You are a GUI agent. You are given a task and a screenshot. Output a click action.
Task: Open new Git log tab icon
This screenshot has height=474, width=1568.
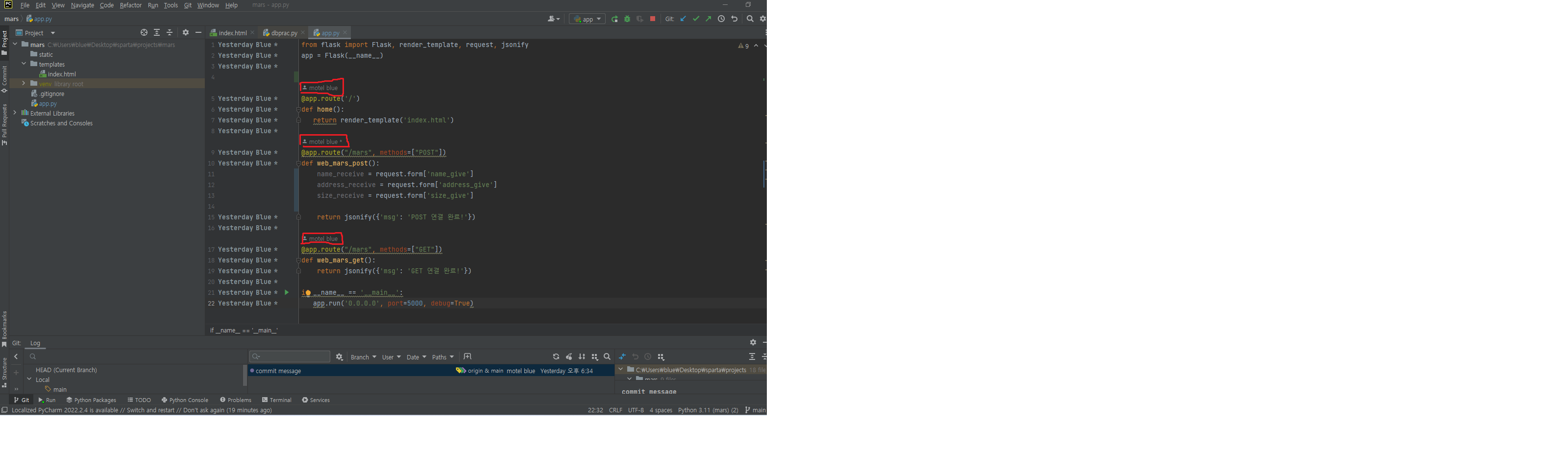click(467, 356)
